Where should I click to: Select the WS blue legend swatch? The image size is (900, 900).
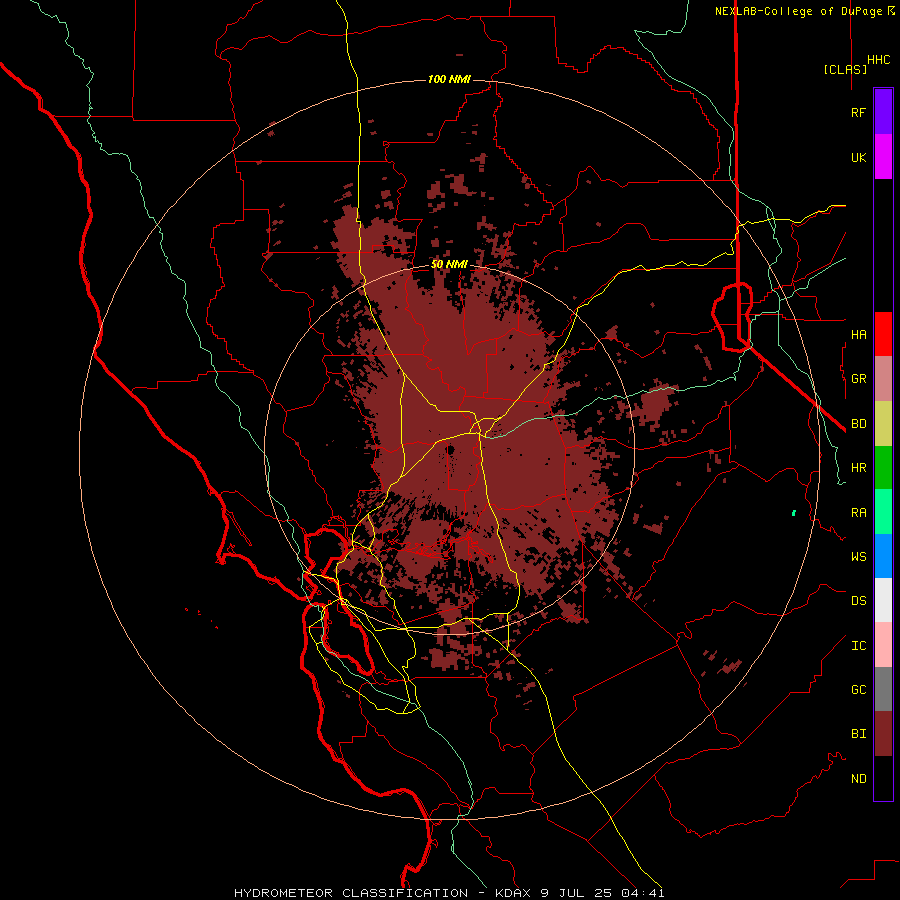tap(883, 556)
